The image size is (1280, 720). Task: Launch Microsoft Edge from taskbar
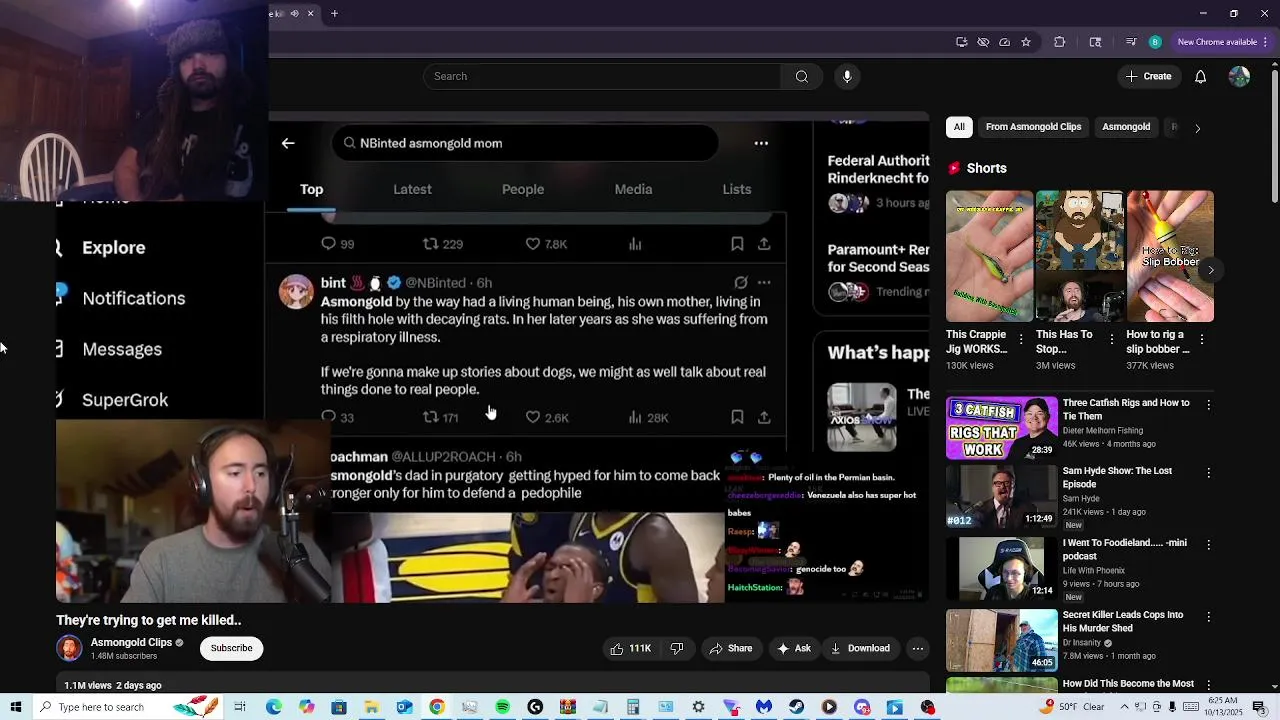[x=274, y=707]
